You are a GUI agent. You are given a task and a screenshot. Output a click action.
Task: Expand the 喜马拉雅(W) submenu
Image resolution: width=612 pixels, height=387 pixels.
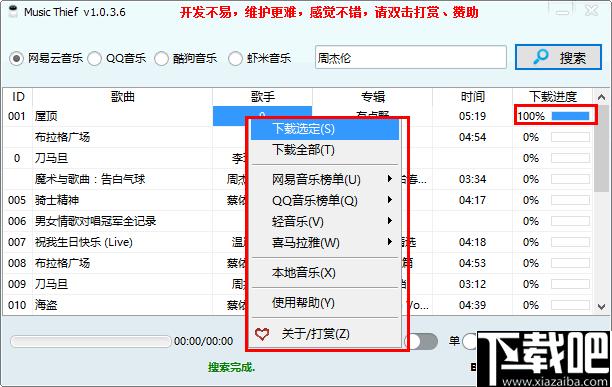tap(325, 243)
